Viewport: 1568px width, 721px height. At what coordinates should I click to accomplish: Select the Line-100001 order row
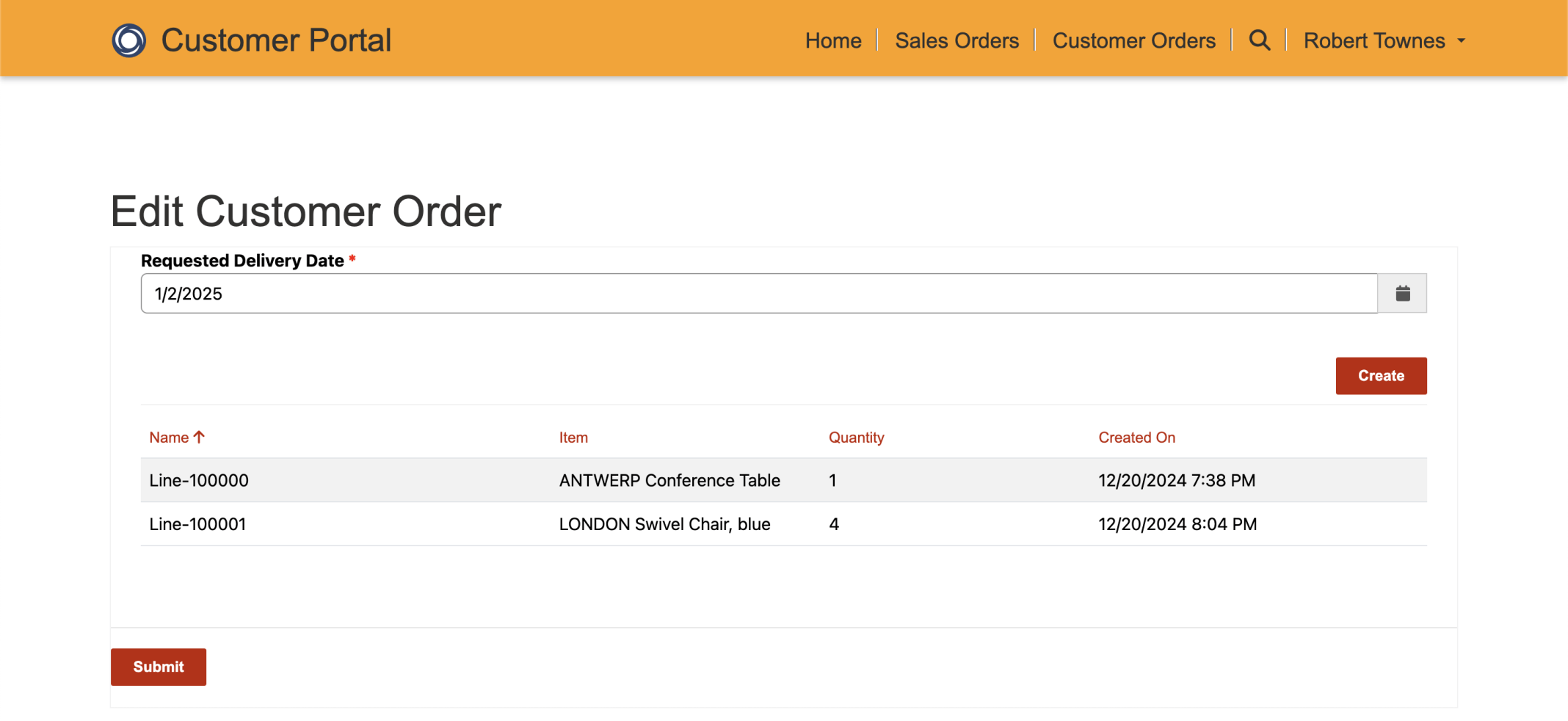[197, 524]
